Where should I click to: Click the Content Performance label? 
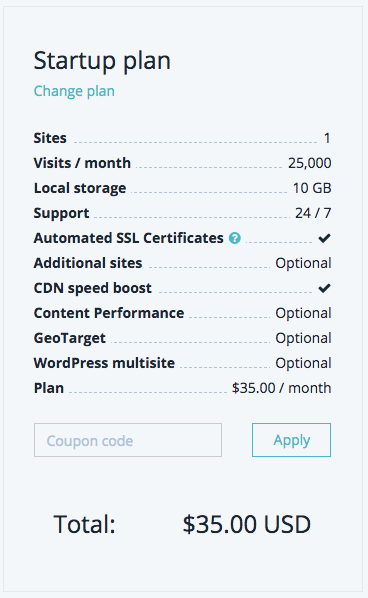tap(109, 313)
